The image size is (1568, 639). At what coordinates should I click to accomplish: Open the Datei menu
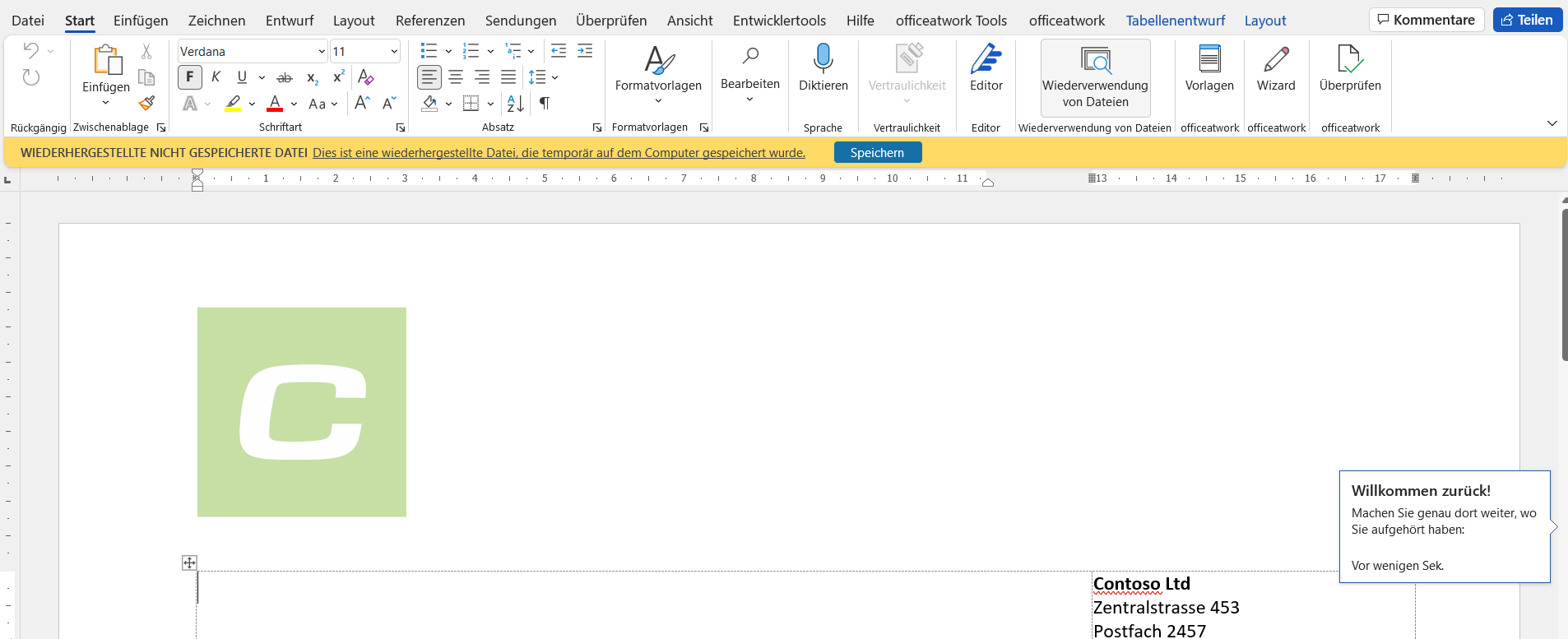[28, 21]
